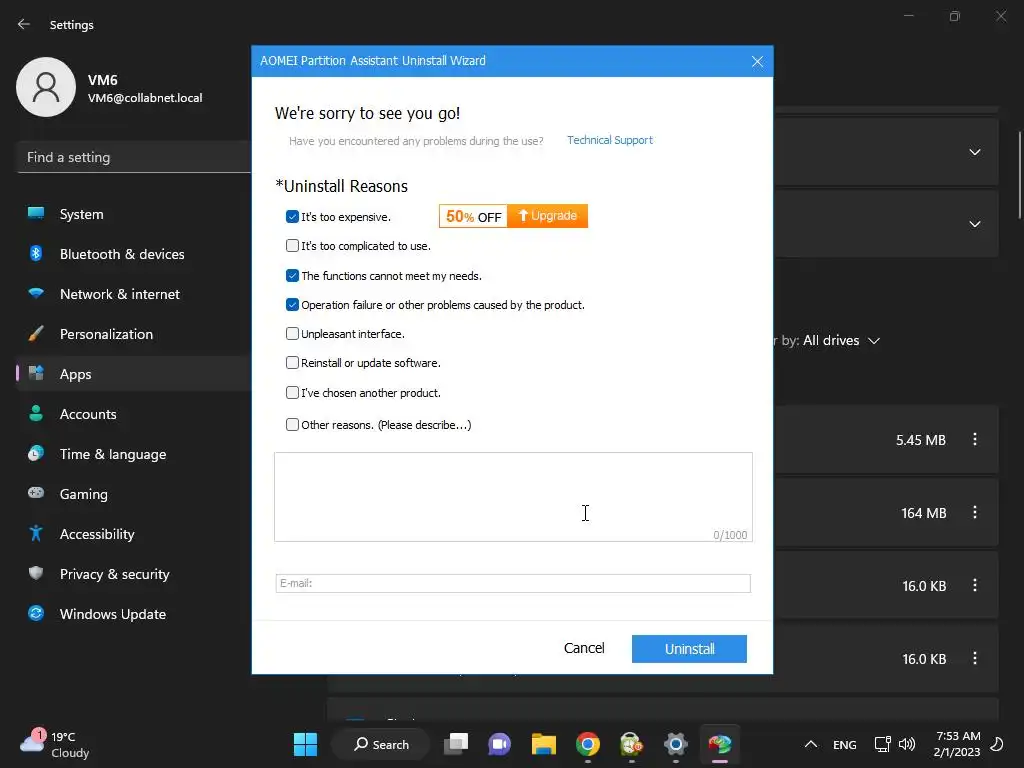Click the Gaming controller icon
The height and width of the screenshot is (768, 1024).
click(36, 493)
